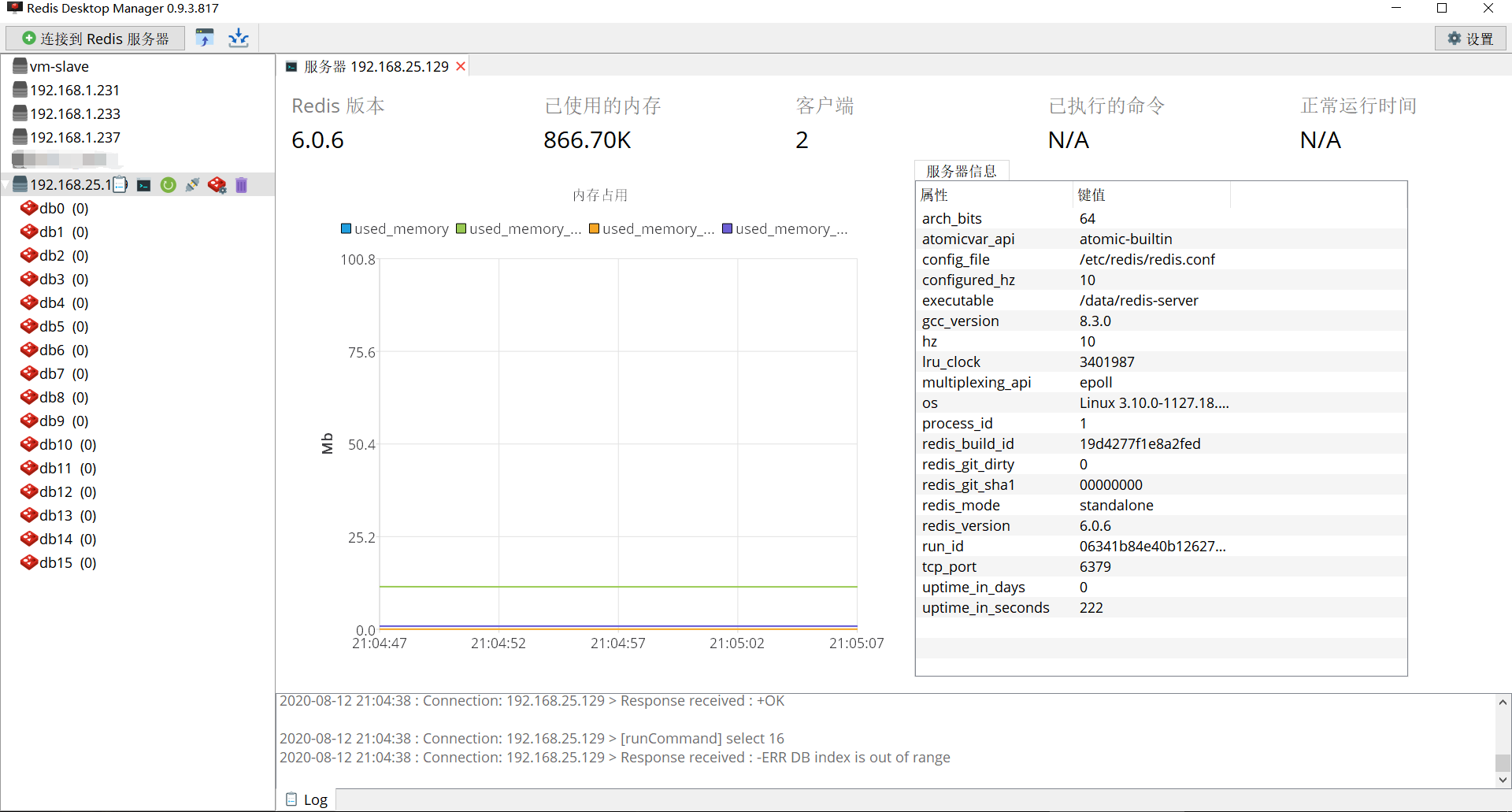Click the disconnect plug icon on 192.168.25.129

[192, 185]
